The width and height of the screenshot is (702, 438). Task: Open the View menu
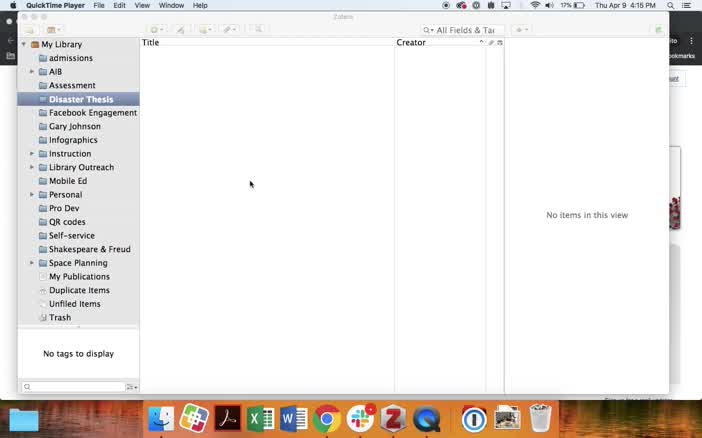(x=142, y=5)
